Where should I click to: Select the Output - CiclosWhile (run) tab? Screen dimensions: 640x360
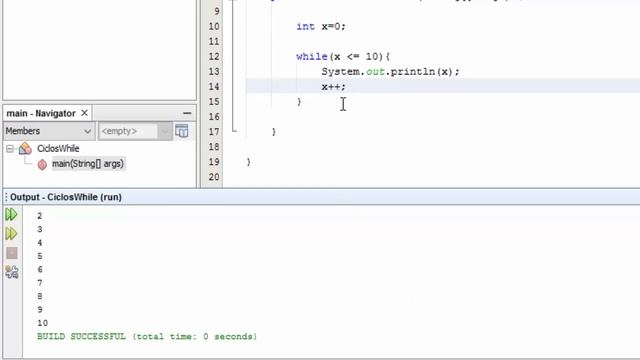tap(66, 197)
